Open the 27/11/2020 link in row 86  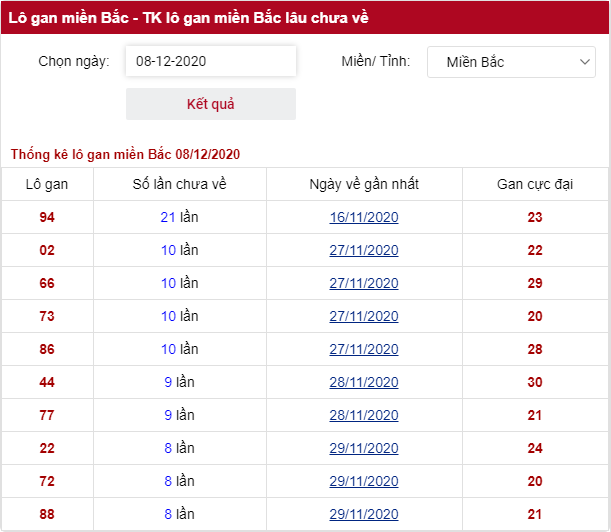pyautogui.click(x=364, y=349)
